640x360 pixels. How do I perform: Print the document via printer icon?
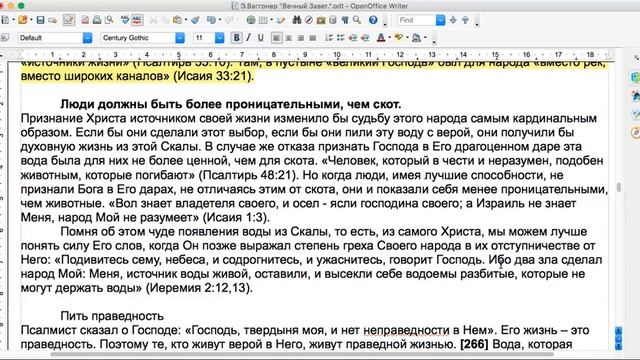click(97, 20)
